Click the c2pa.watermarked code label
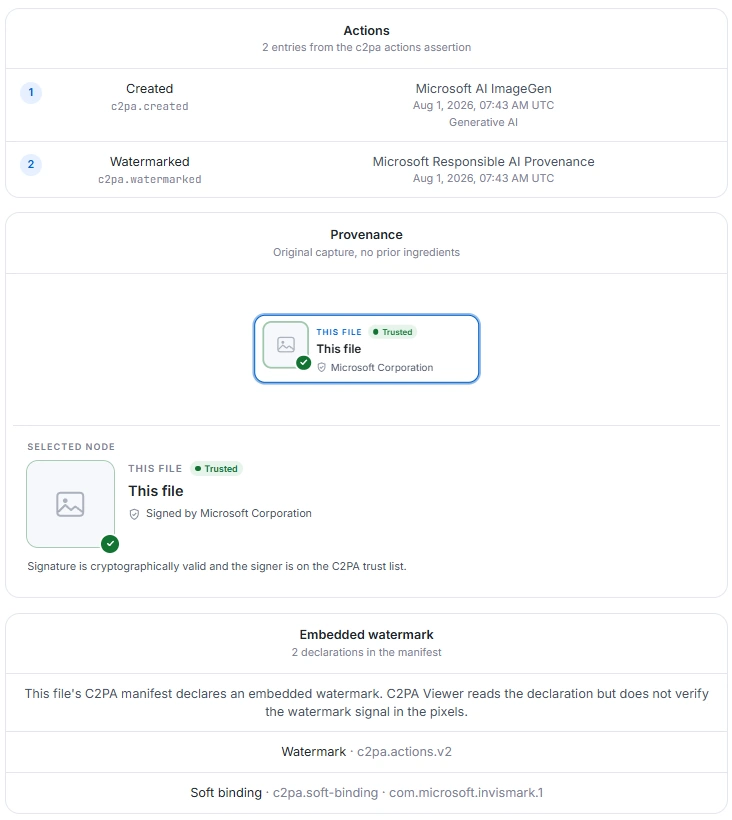Image resolution: width=732 pixels, height=820 pixels. [x=150, y=179]
